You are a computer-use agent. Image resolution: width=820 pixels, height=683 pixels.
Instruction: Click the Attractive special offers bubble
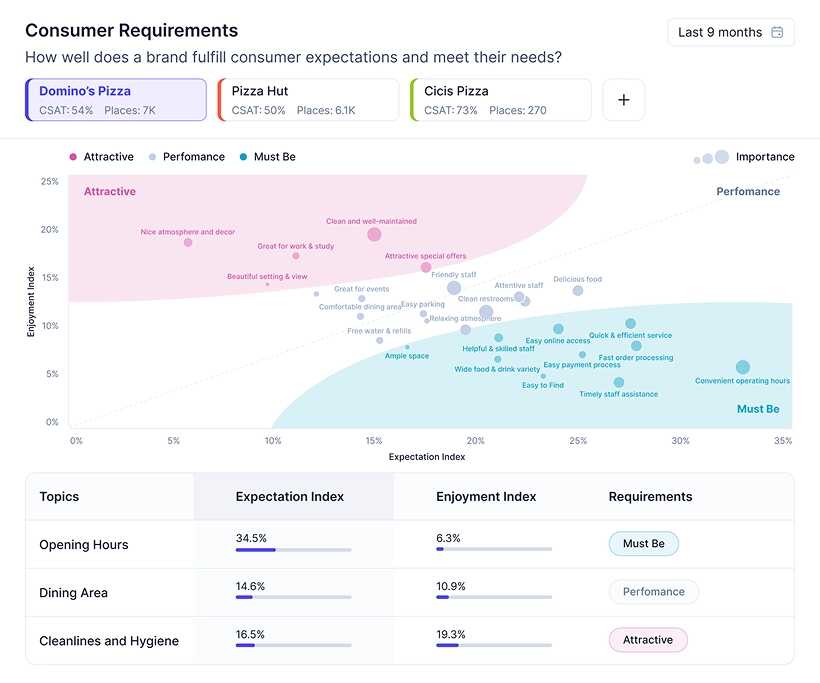coord(426,268)
